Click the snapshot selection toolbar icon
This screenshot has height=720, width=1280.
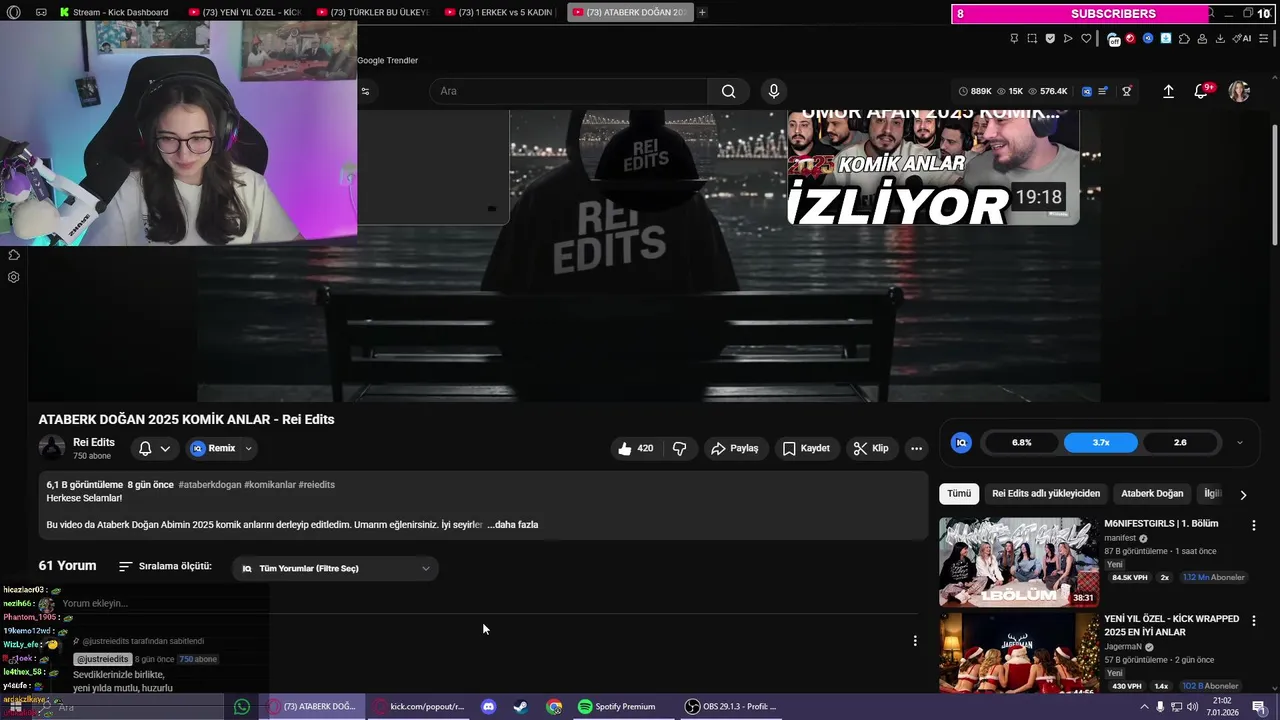(x=1032, y=38)
